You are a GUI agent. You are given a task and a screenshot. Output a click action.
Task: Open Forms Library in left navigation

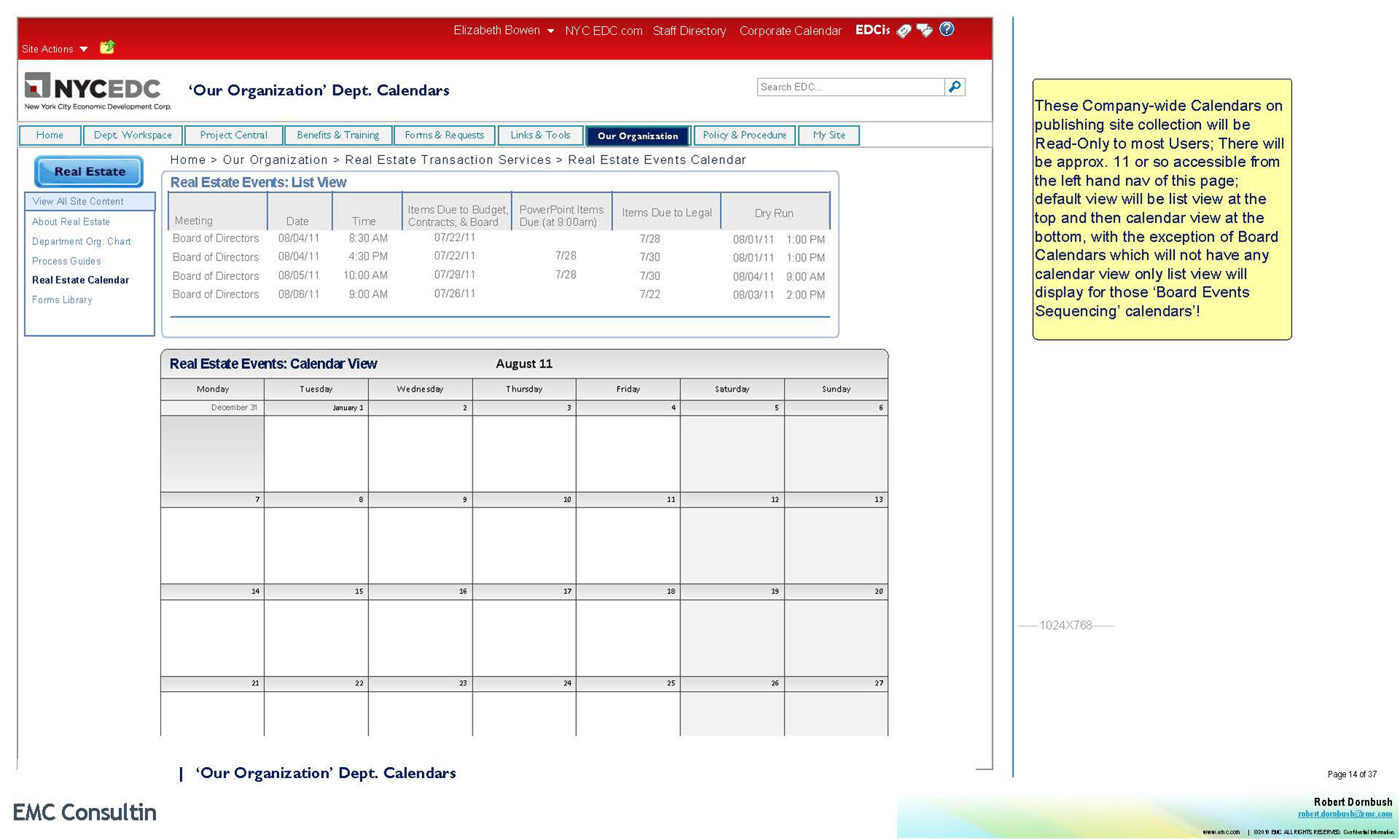(x=62, y=300)
